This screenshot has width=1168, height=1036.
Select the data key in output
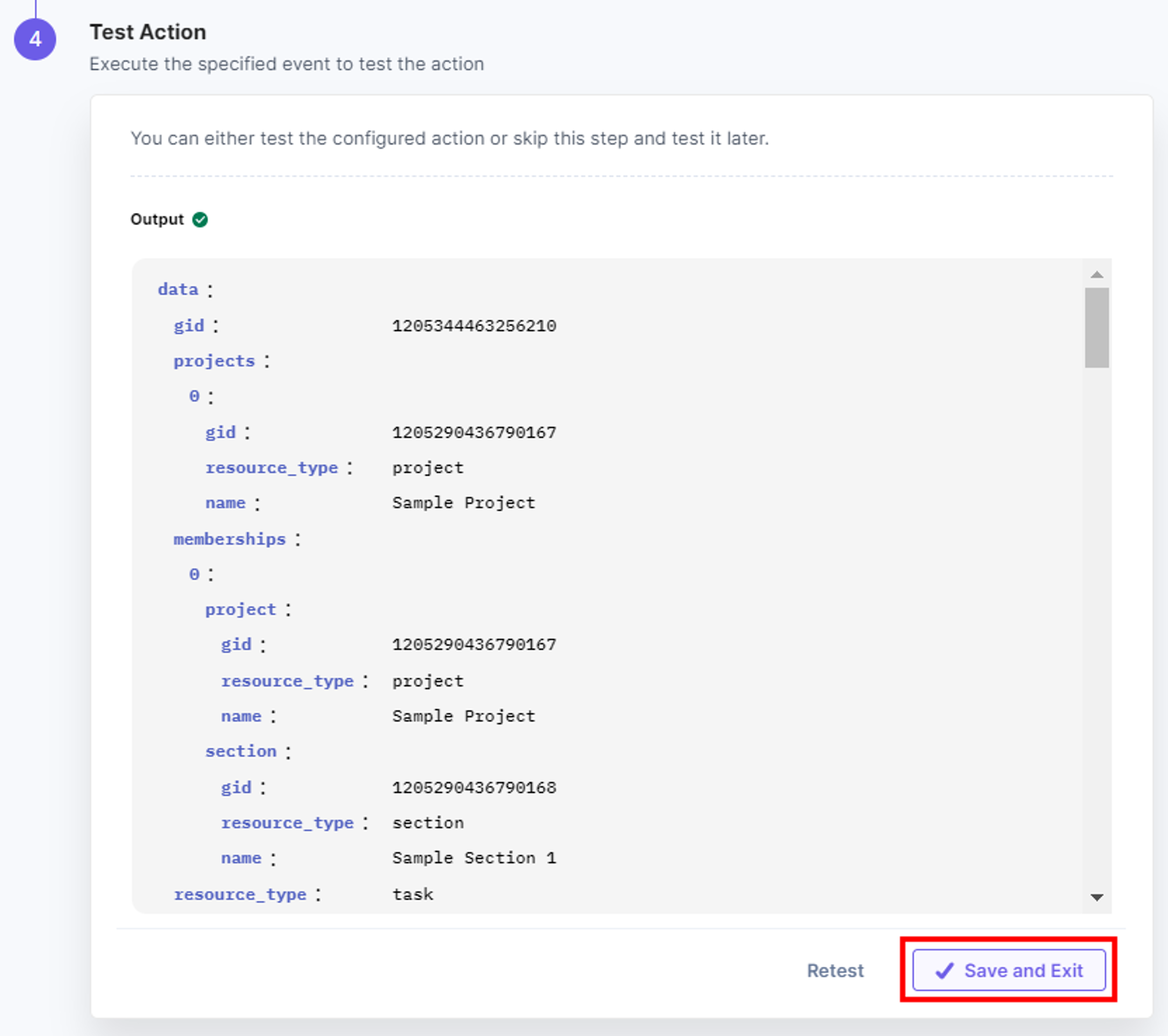[178, 289]
